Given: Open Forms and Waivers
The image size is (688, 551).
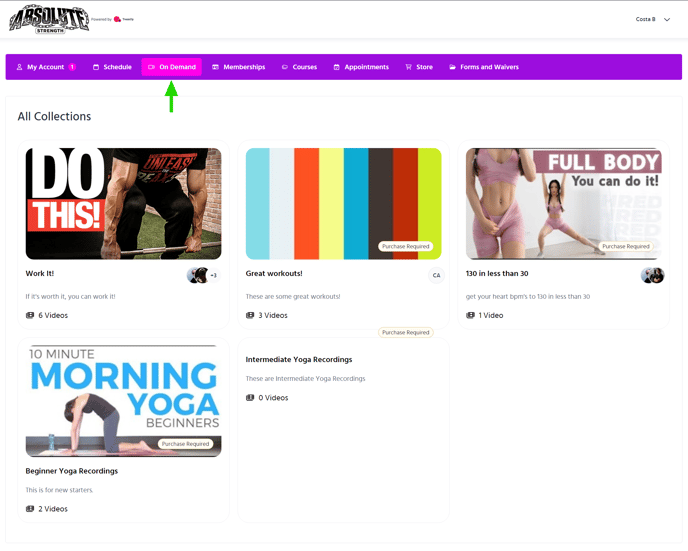Looking at the screenshot, I should (484, 67).
